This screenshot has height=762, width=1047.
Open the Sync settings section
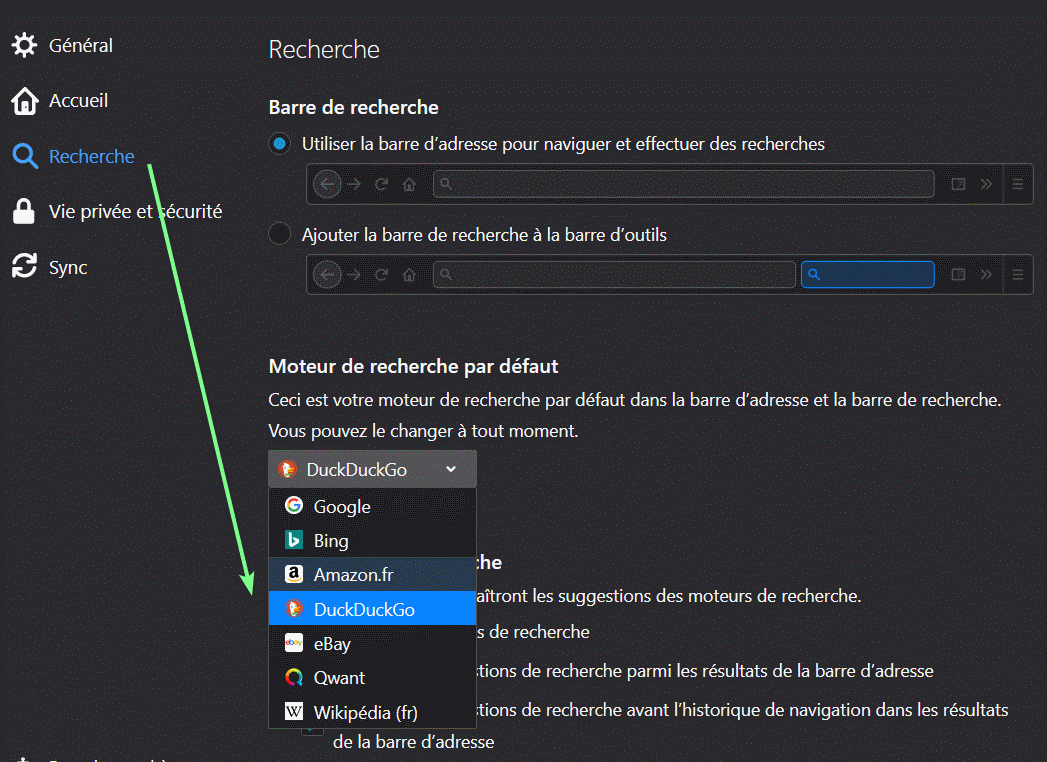[67, 267]
